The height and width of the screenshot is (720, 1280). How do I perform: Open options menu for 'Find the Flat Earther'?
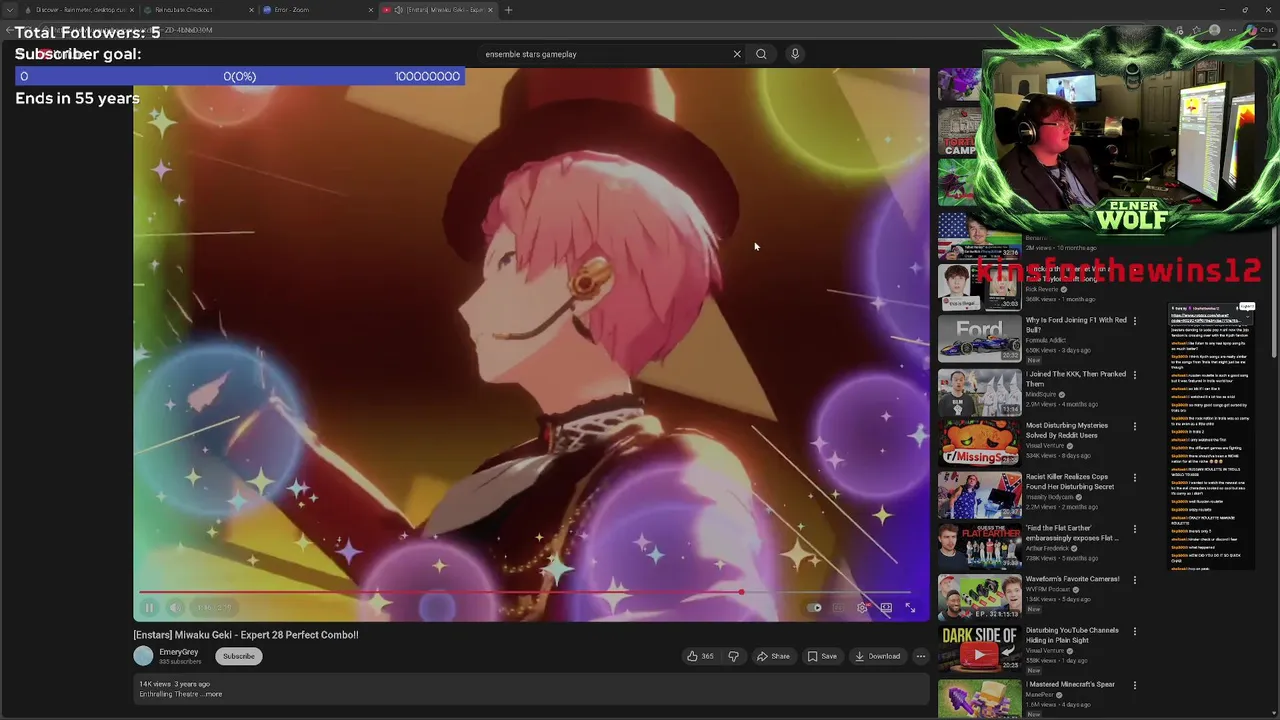(x=1134, y=529)
